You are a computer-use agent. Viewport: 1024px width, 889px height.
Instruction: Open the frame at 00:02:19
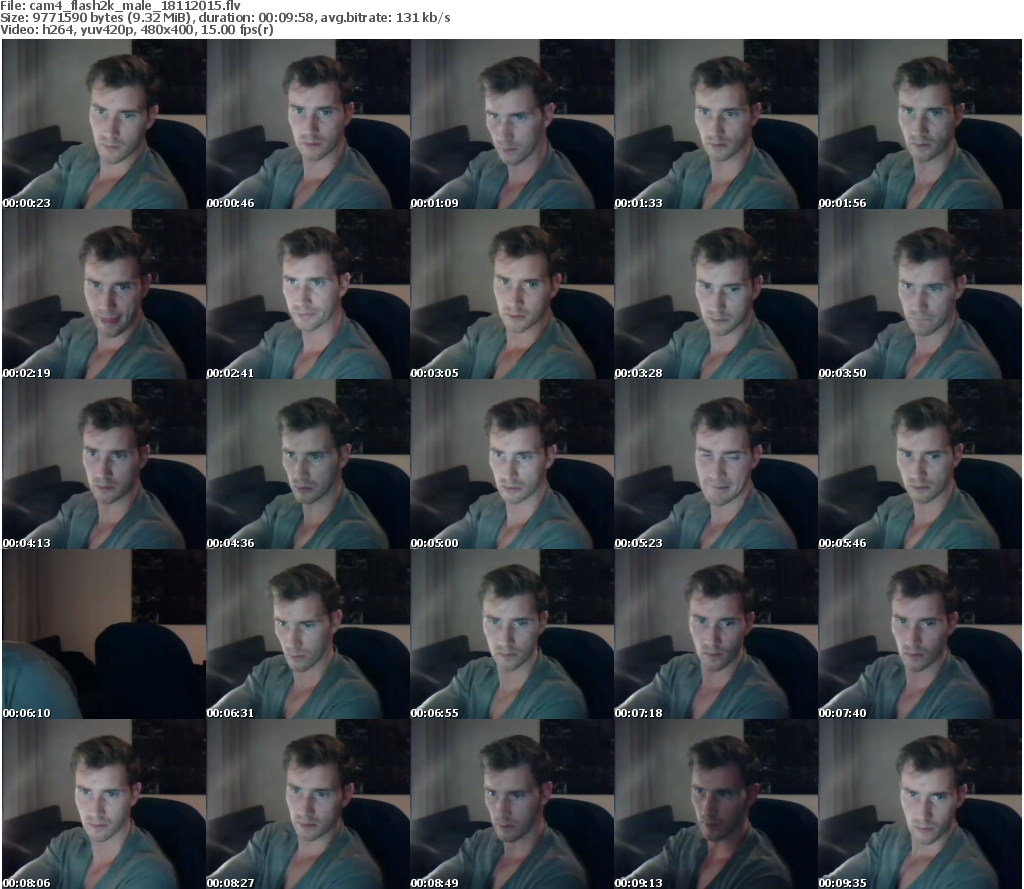point(104,294)
